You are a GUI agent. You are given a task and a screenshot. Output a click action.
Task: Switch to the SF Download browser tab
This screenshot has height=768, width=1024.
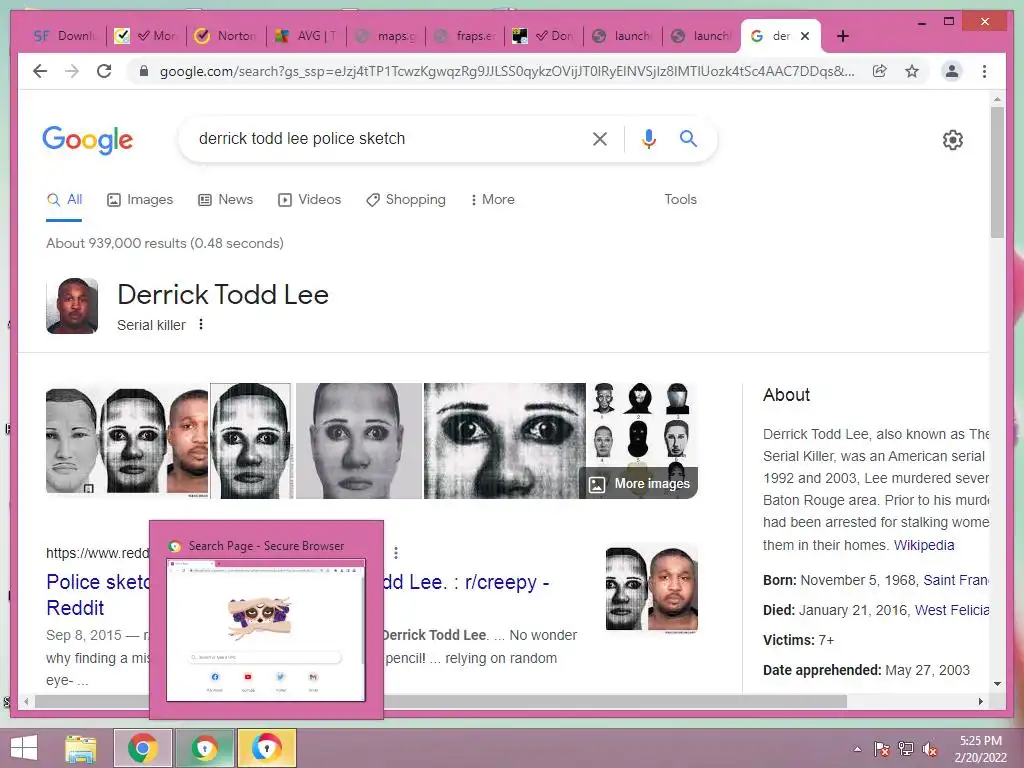[x=67, y=36]
